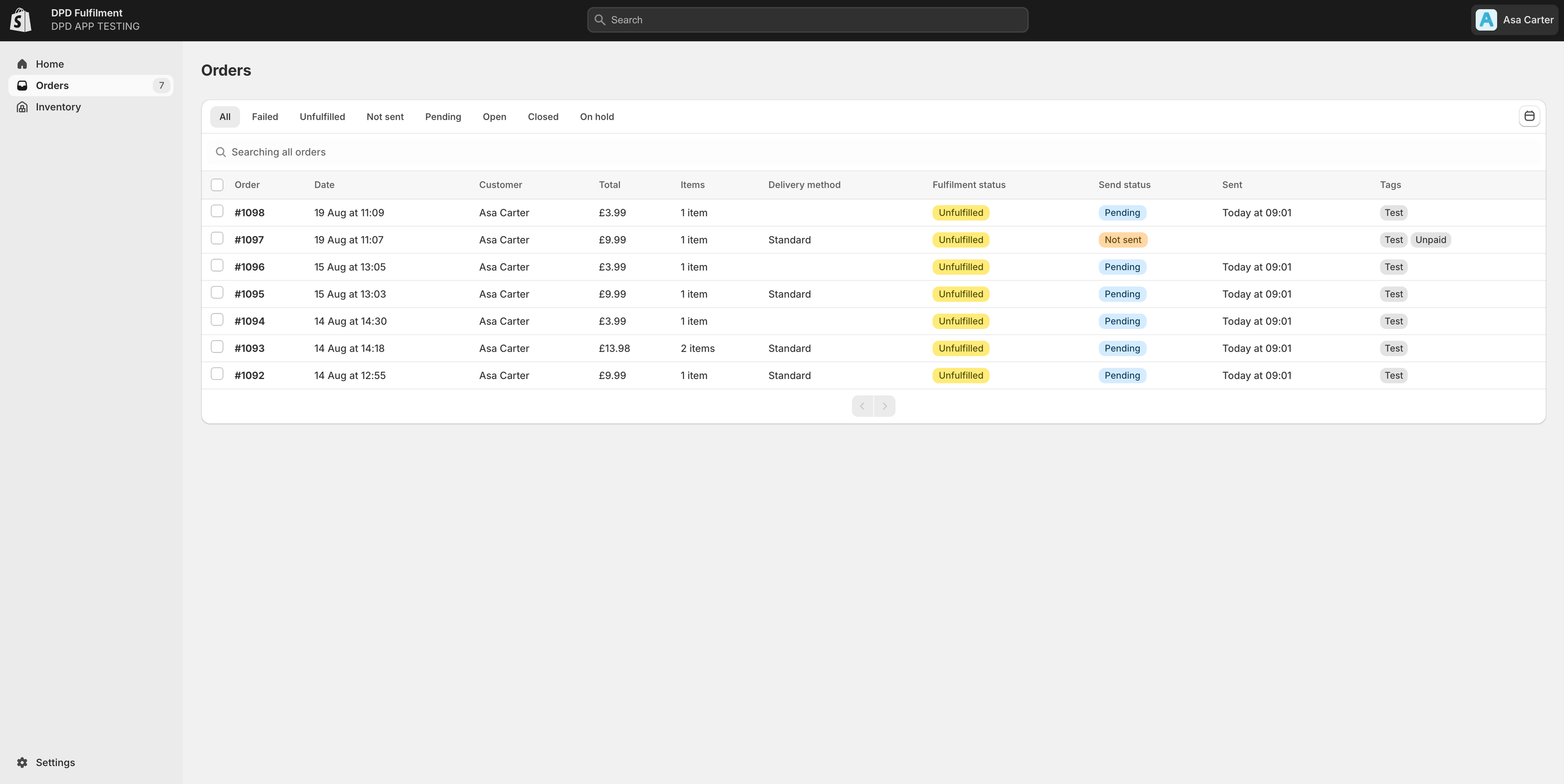Open order #1098 link
Image resolution: width=1564 pixels, height=784 pixels.
pos(249,213)
